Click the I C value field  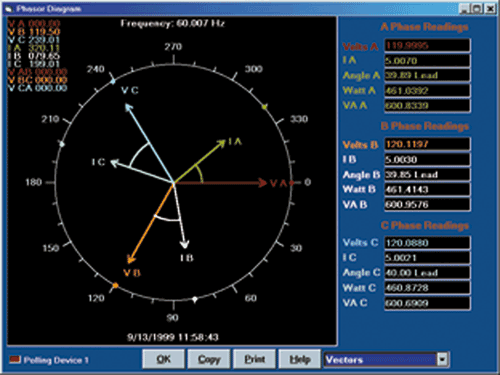pyautogui.click(x=427, y=258)
